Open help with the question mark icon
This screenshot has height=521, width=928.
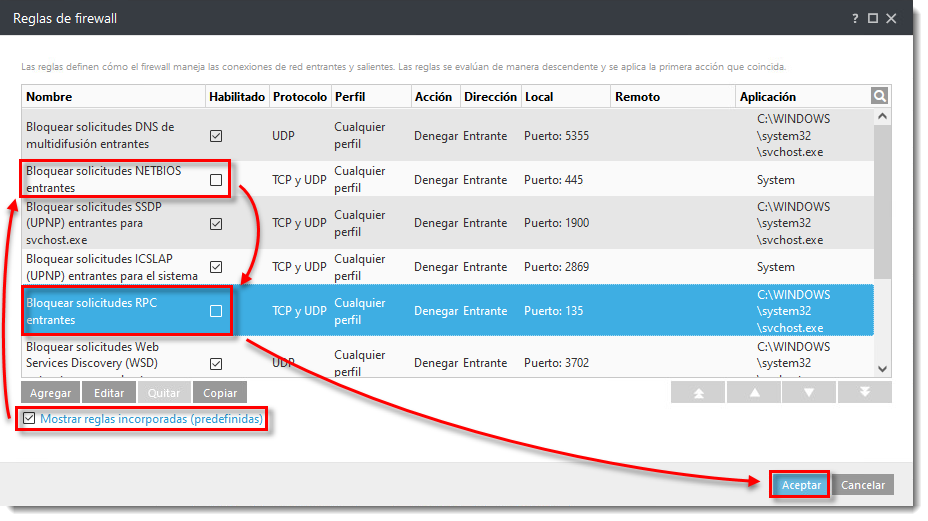[x=855, y=18]
